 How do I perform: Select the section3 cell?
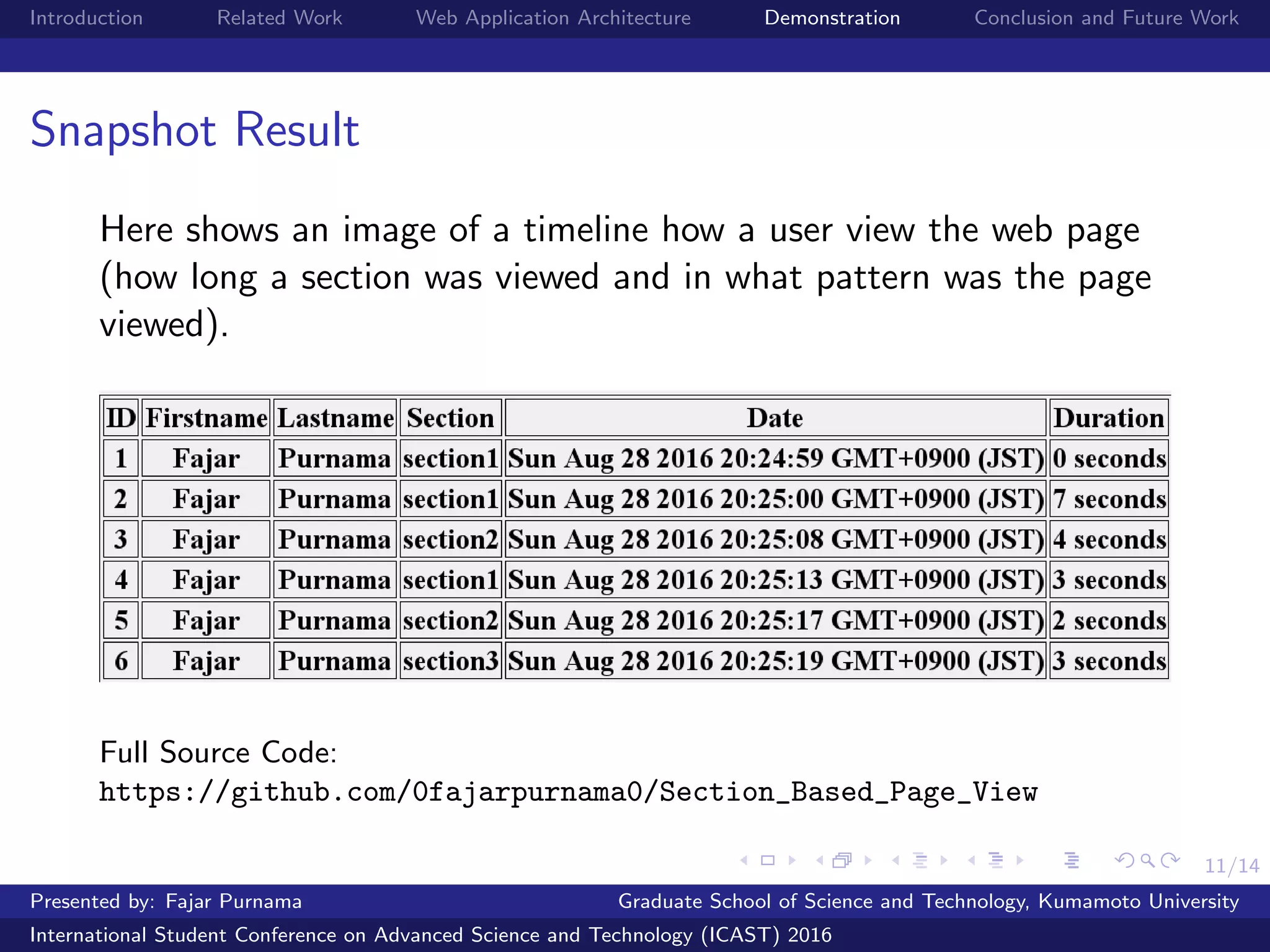coord(451,661)
